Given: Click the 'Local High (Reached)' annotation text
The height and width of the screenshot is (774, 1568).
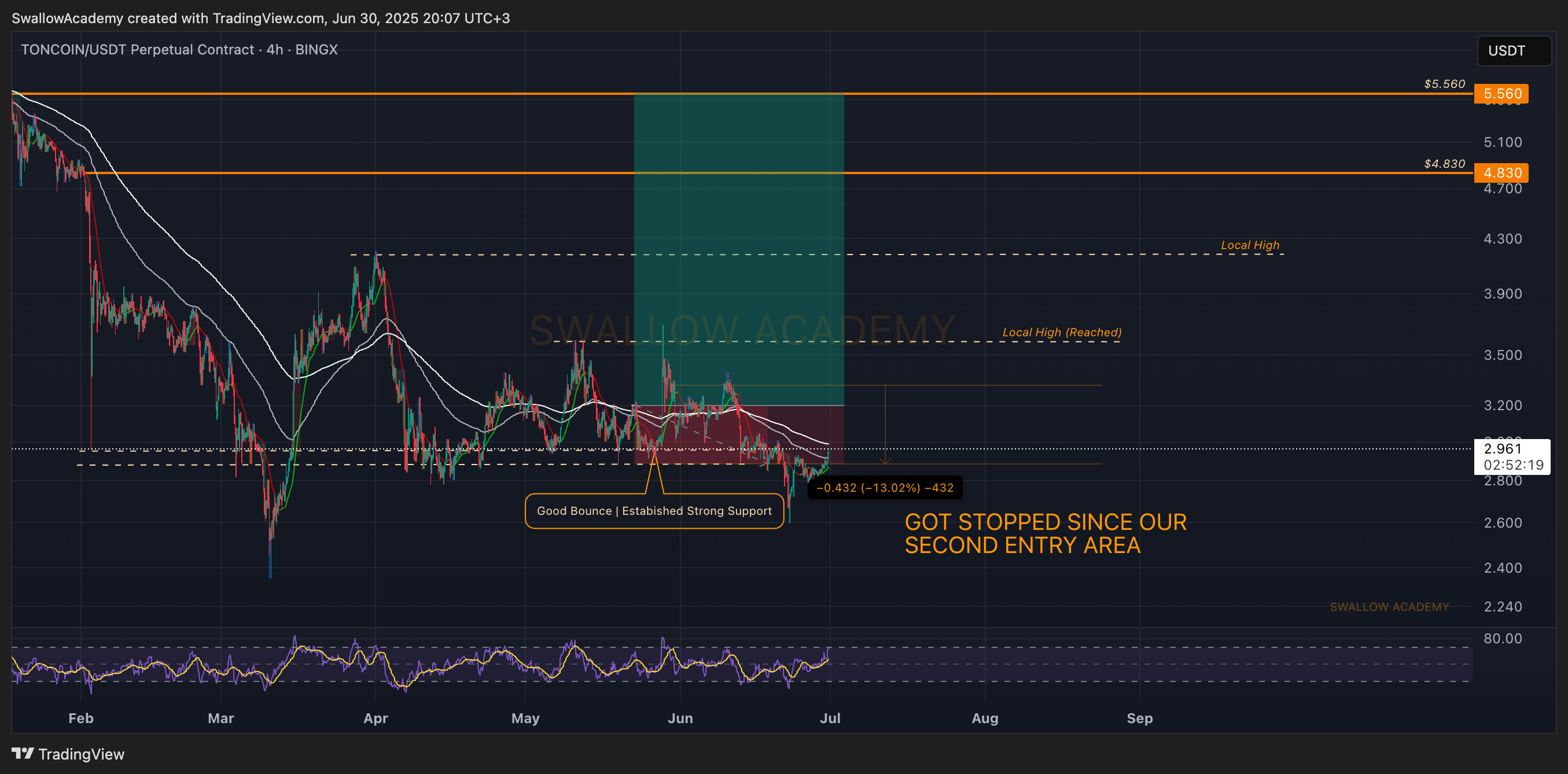Looking at the screenshot, I should point(1062,332).
